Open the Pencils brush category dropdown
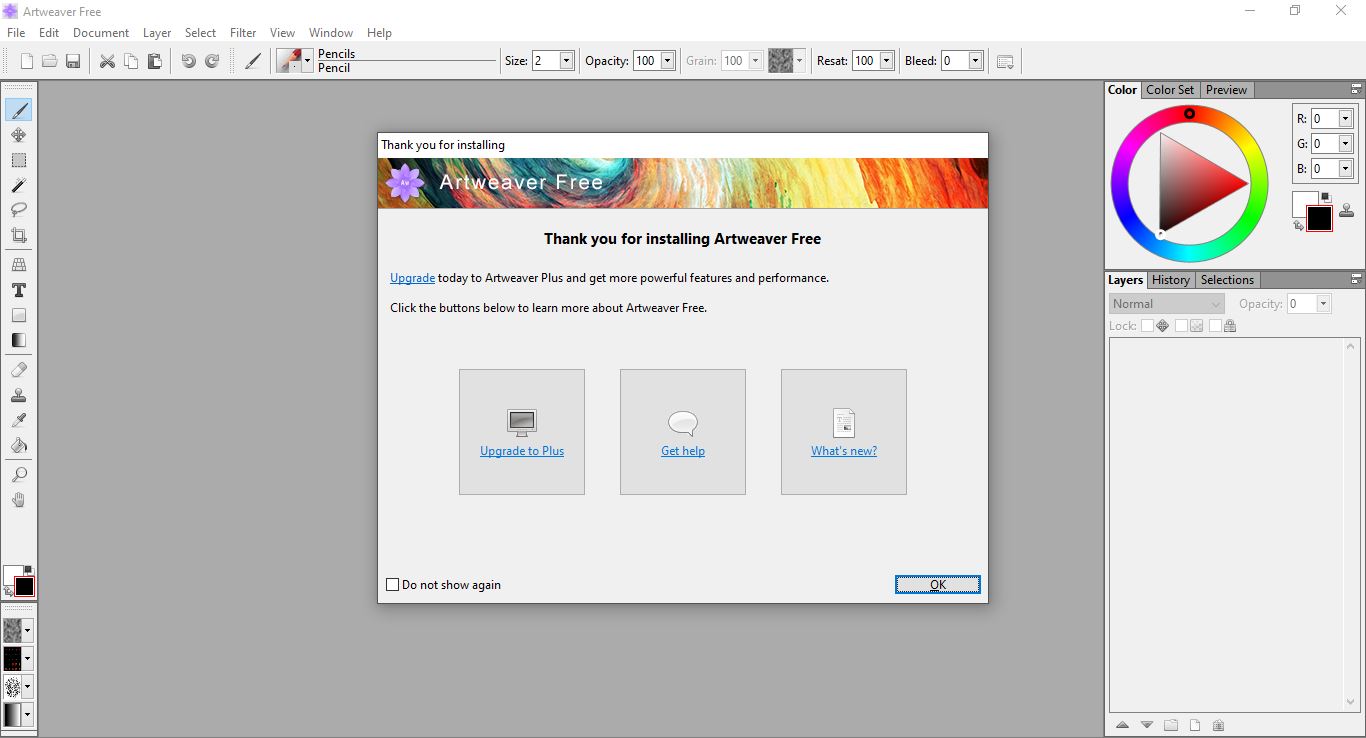 click(x=307, y=61)
